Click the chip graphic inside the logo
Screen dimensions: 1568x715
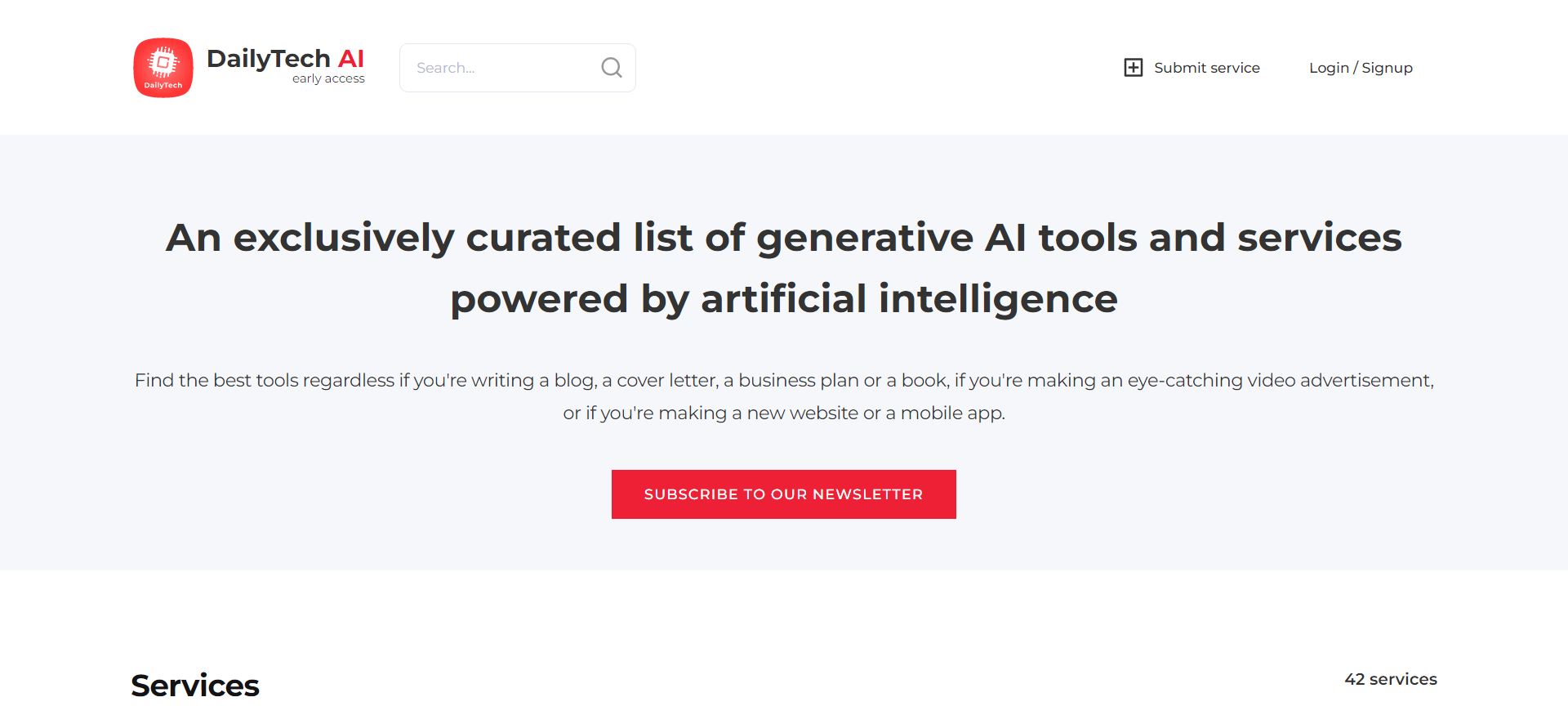[163, 62]
